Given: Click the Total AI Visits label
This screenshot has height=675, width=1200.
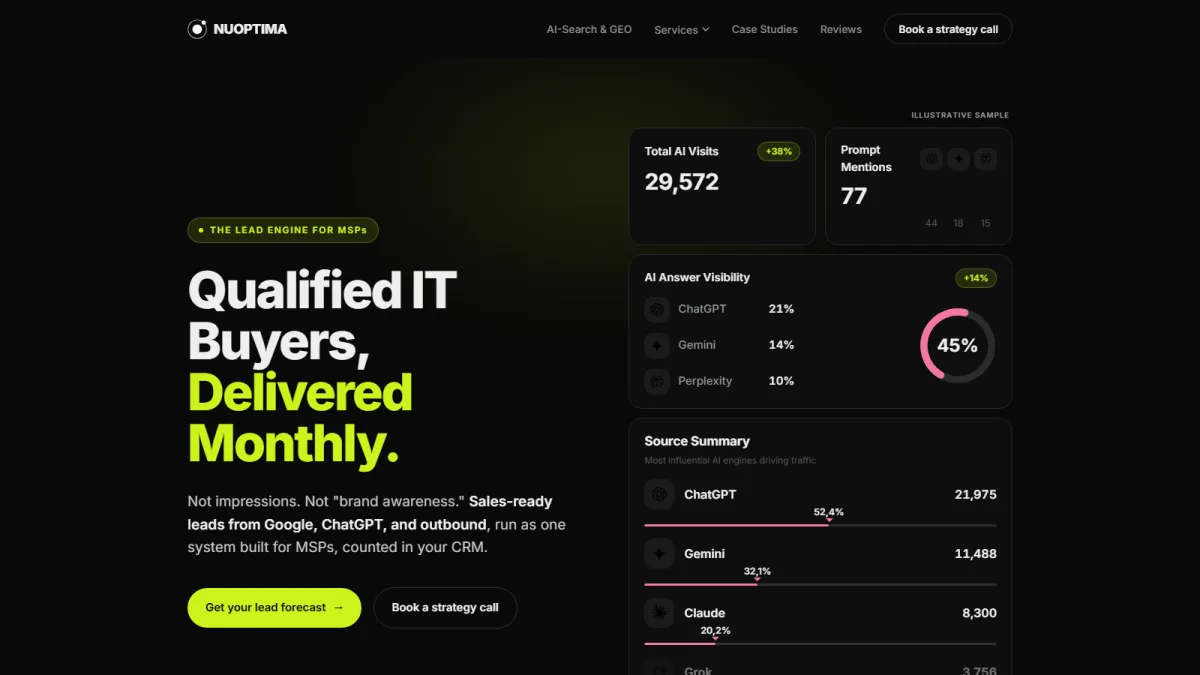Looking at the screenshot, I should (x=682, y=151).
